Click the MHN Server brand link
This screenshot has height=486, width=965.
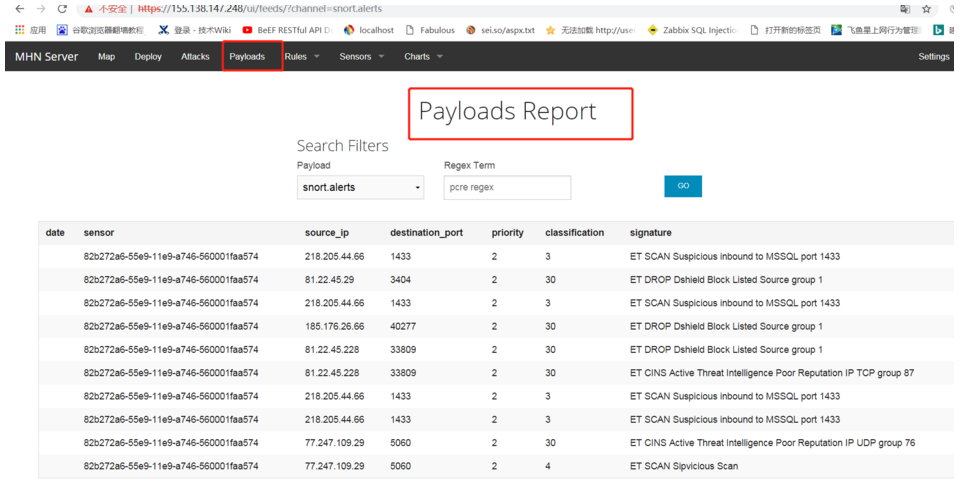point(47,57)
